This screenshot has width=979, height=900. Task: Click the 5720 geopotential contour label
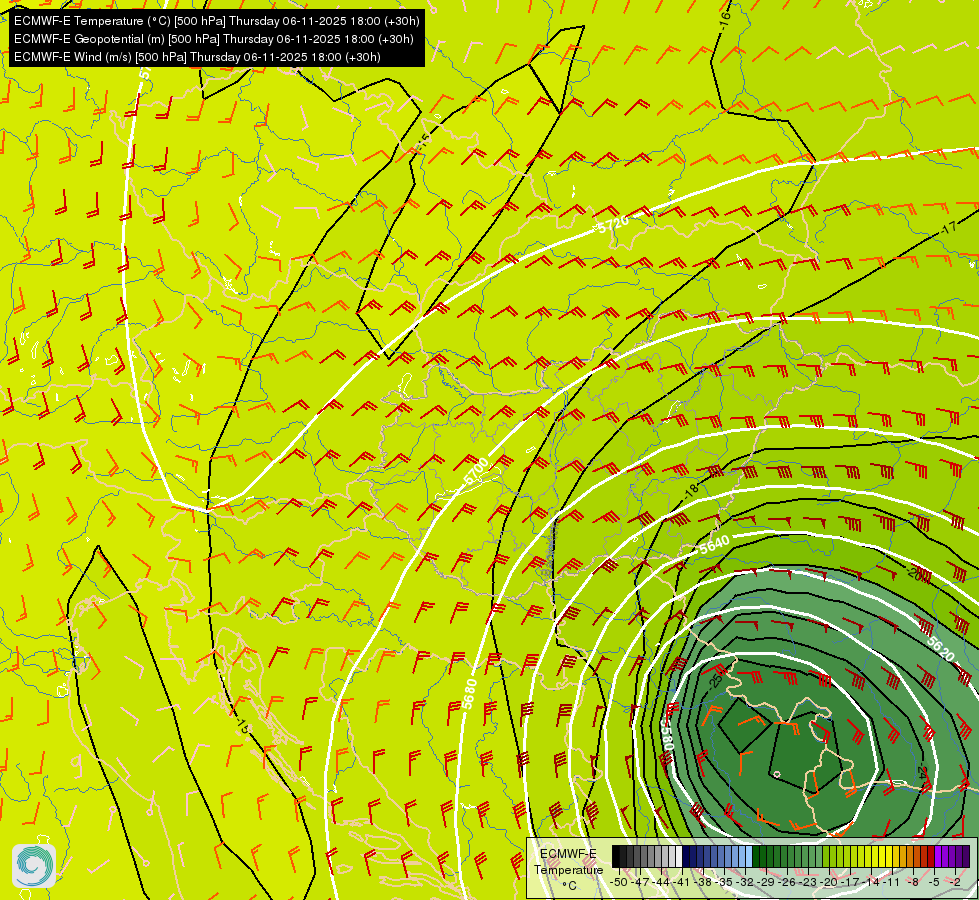click(612, 223)
